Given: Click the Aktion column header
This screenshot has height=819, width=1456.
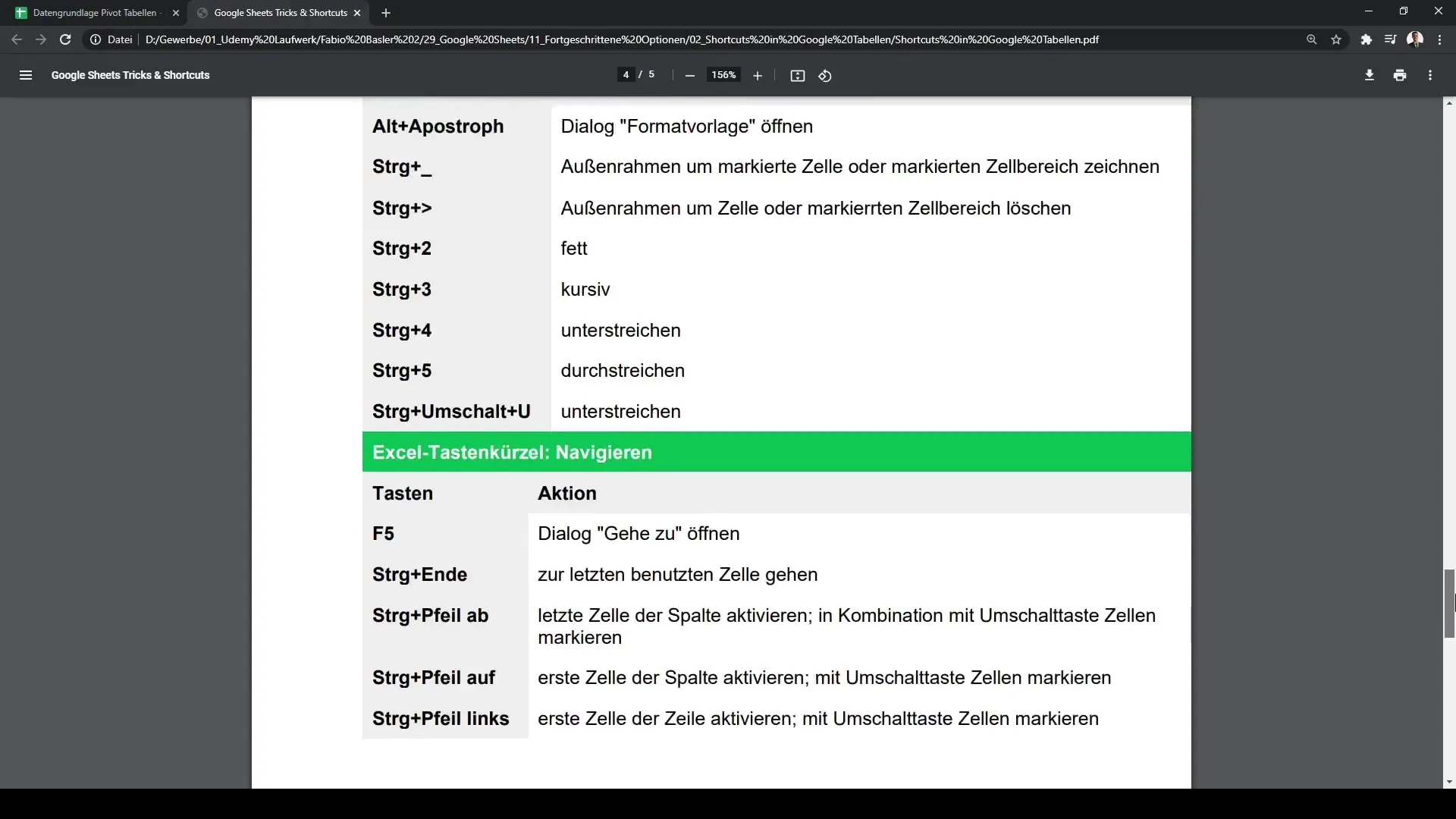Looking at the screenshot, I should [x=567, y=493].
